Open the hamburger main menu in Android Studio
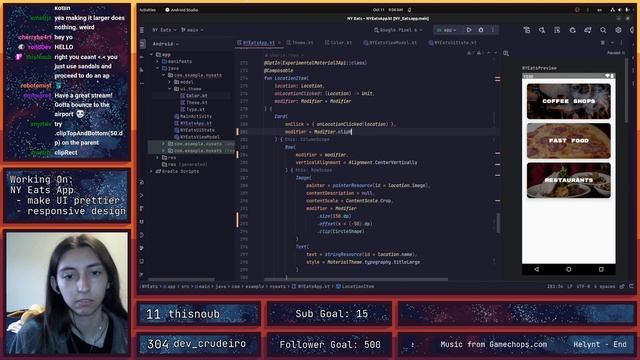 142,30
